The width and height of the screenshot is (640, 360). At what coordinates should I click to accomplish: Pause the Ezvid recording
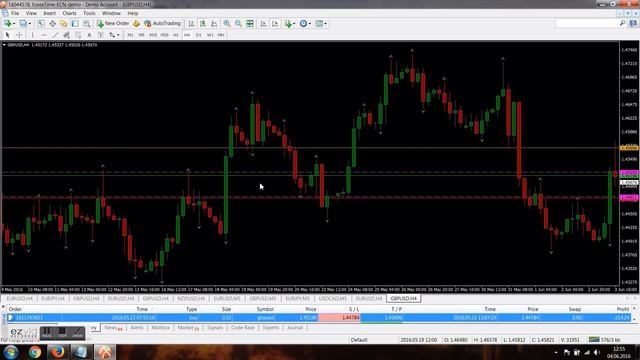point(47,333)
